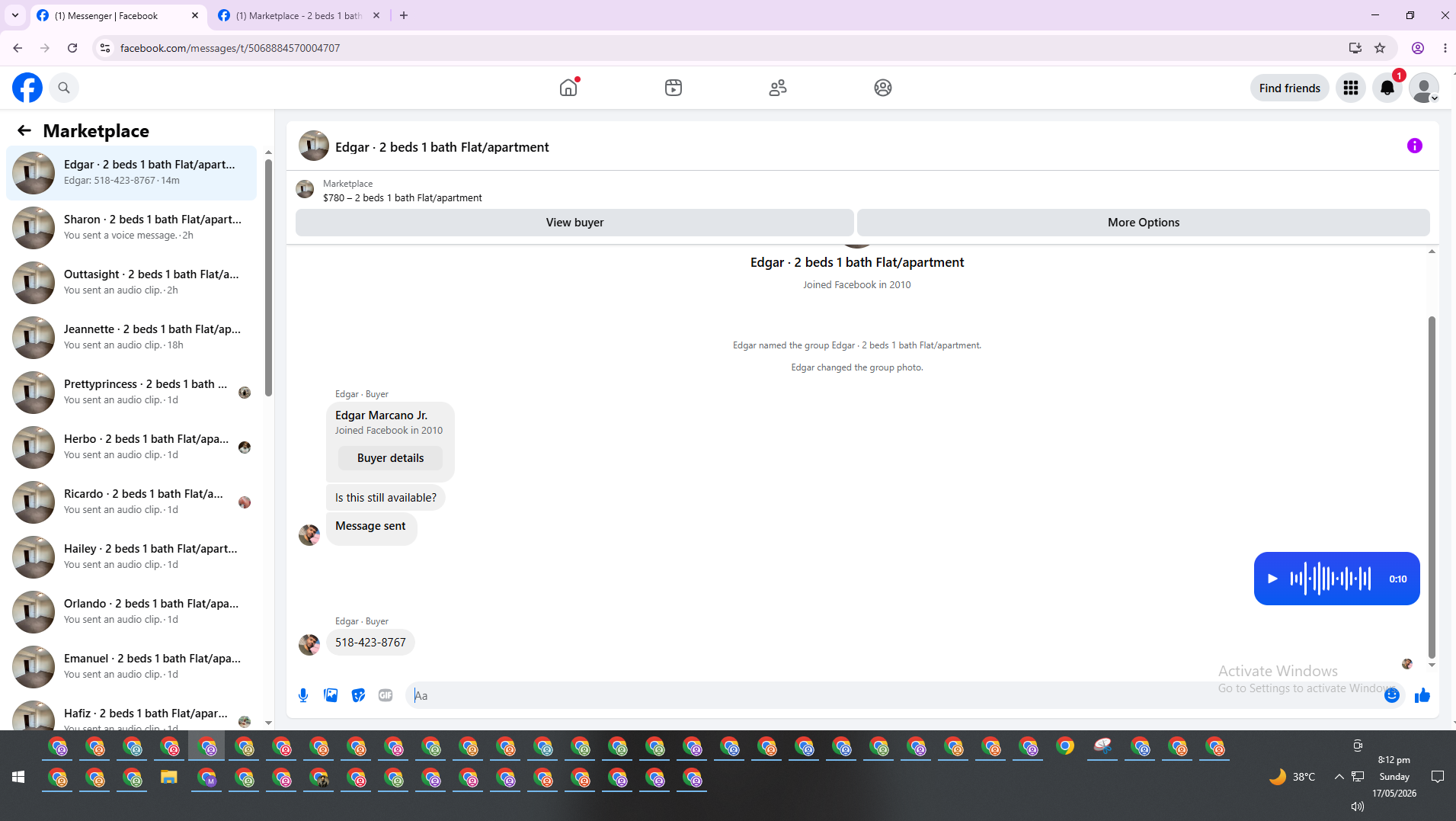Open the GIF picker icon

tap(386, 695)
